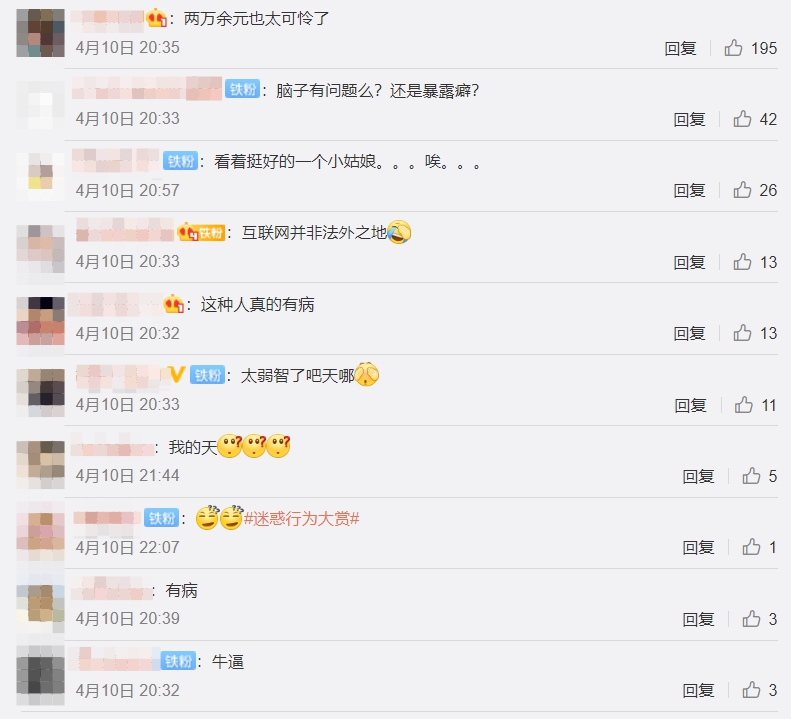This screenshot has width=791, height=719.
Task: Click the 铁粉 badge beside 牛逼 comment
Action: 179,661
